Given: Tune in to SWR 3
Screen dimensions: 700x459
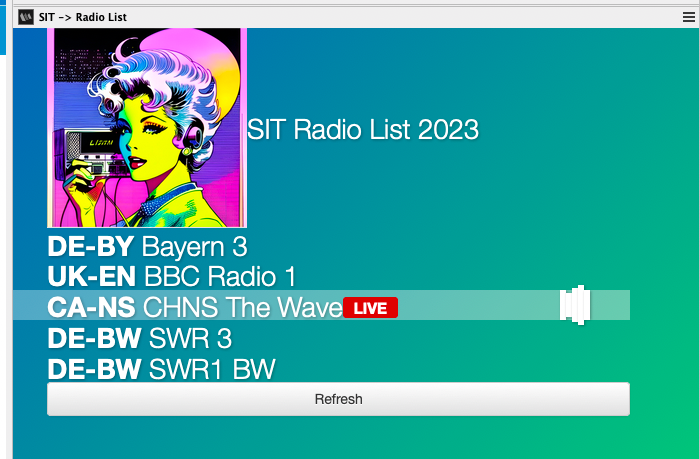Looking at the screenshot, I should pyautogui.click(x=190, y=338).
